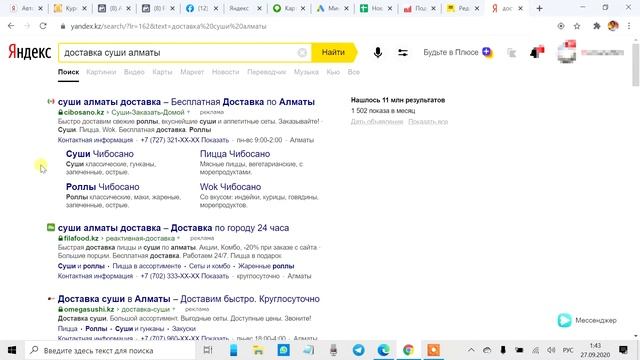
Task: Open Chrome from taskbar
Action: (408, 350)
